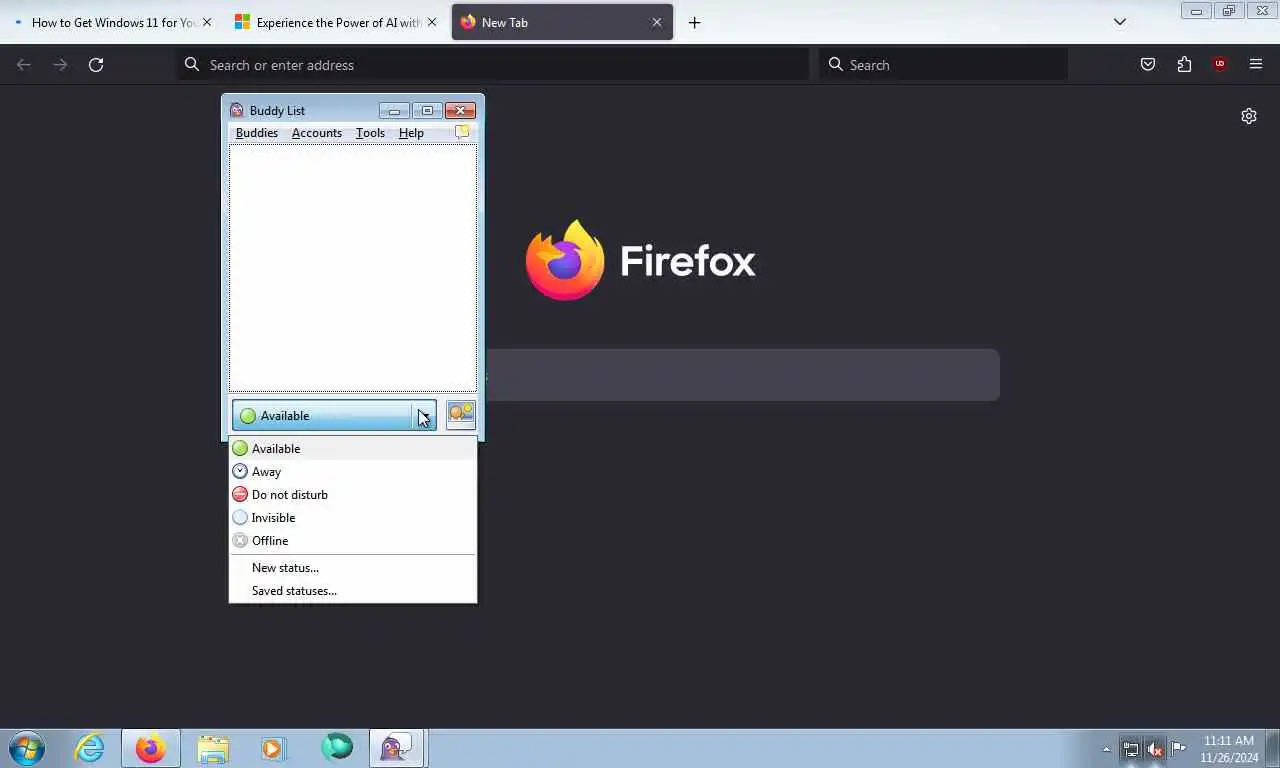1280x768 pixels.
Task: Open the Tools menu in Buddy List
Action: 370,133
